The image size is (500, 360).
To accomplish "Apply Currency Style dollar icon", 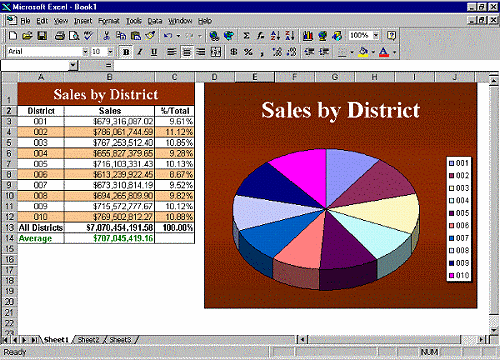I will click(234, 52).
